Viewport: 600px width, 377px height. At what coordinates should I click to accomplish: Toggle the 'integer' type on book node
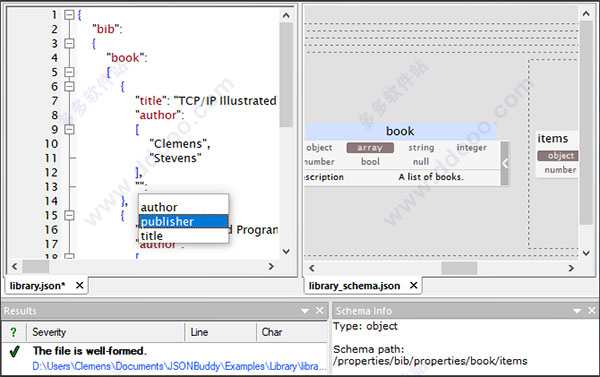point(471,148)
